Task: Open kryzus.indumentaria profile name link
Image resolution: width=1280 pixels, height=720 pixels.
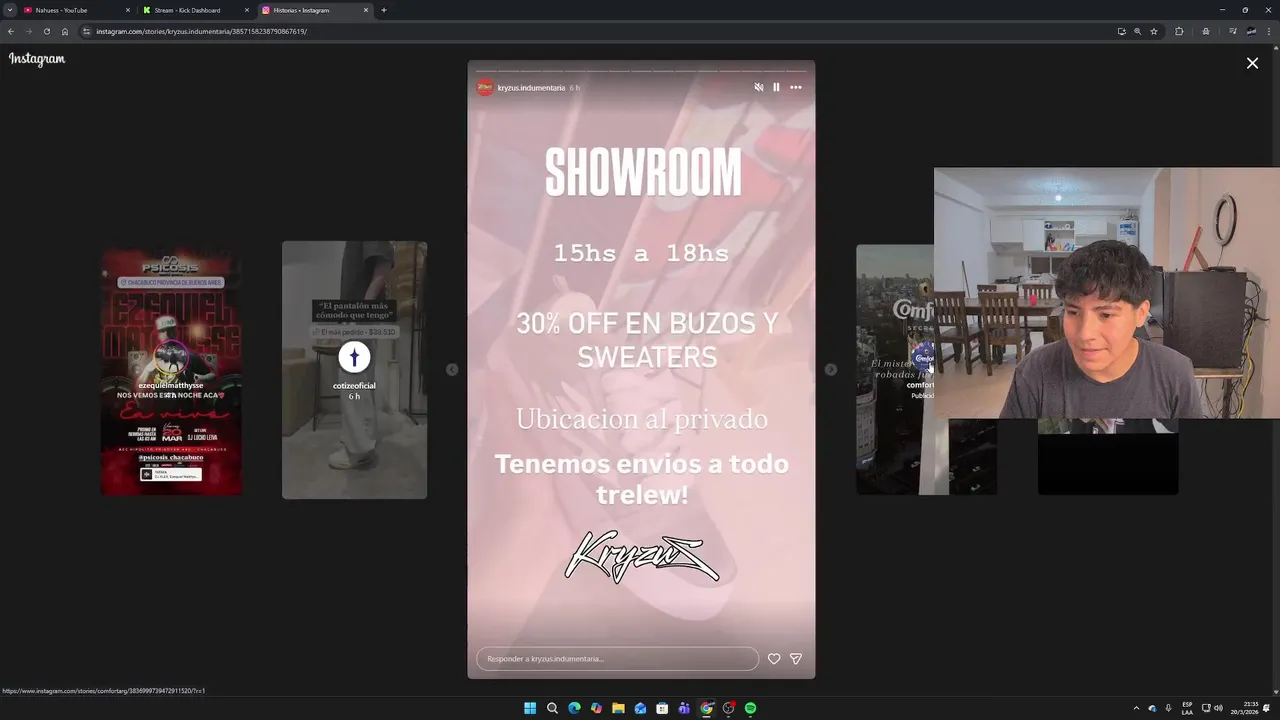Action: tap(531, 88)
